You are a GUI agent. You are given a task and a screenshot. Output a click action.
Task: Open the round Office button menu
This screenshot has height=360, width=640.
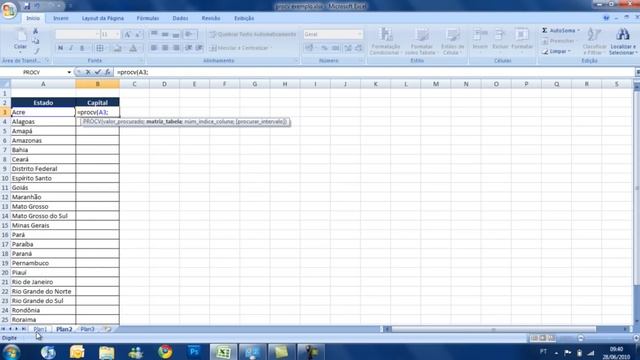click(9, 9)
